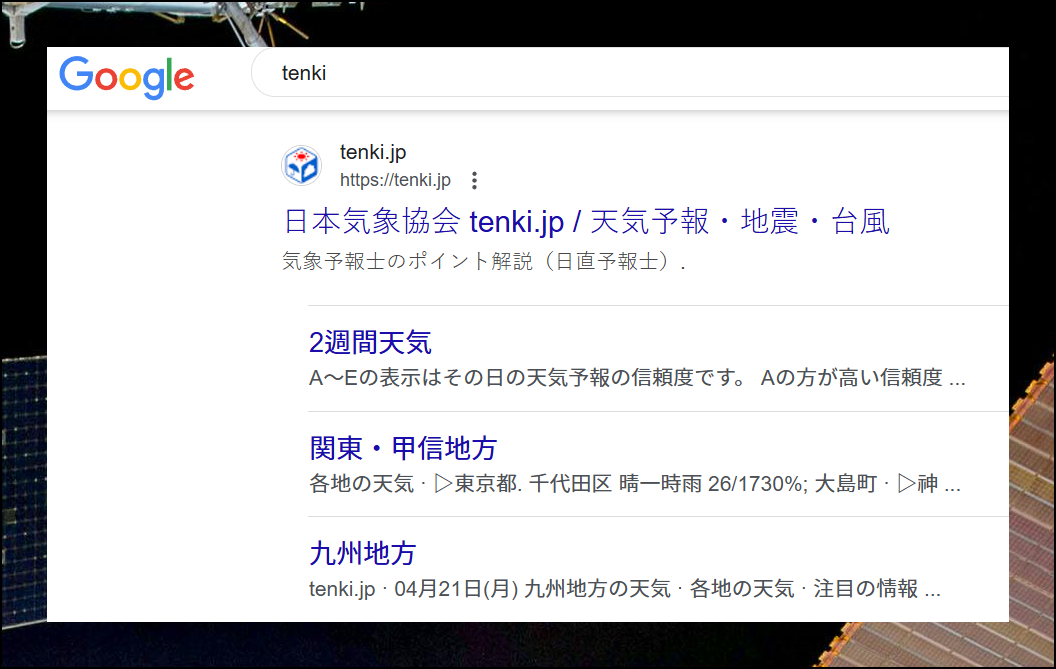The width and height of the screenshot is (1056, 669).
Task: Click the tenki.jp site name
Action: (373, 152)
